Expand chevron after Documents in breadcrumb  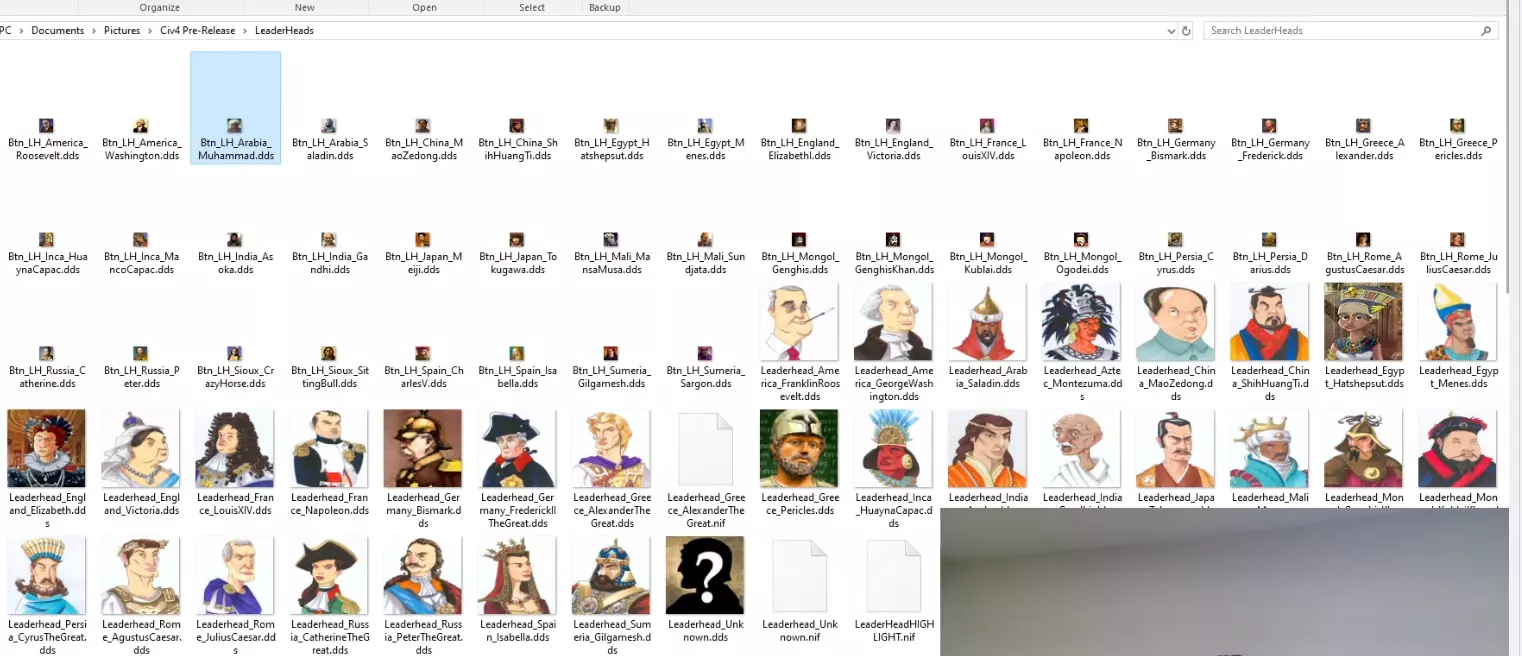94,31
